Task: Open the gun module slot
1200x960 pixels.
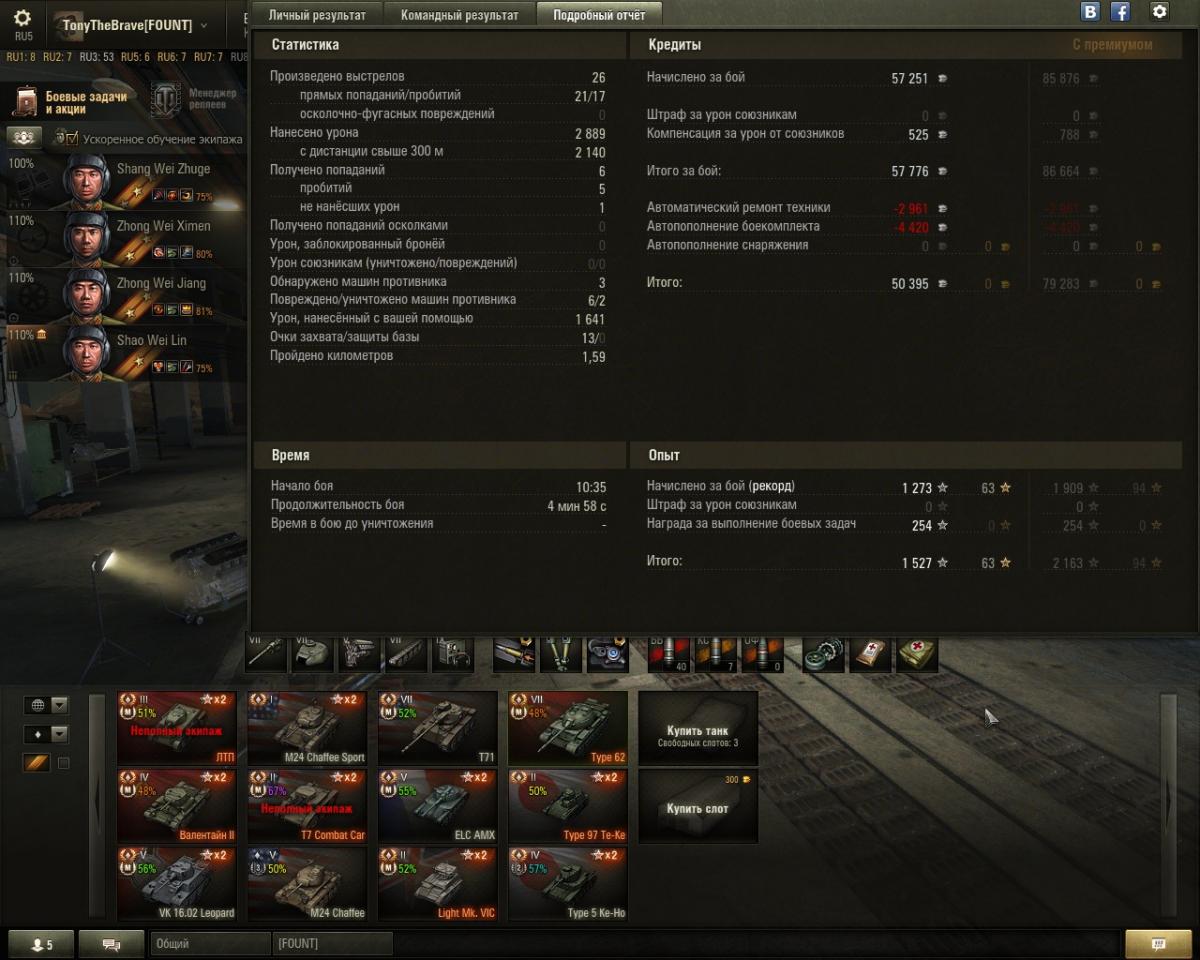Action: pyautogui.click(x=266, y=653)
